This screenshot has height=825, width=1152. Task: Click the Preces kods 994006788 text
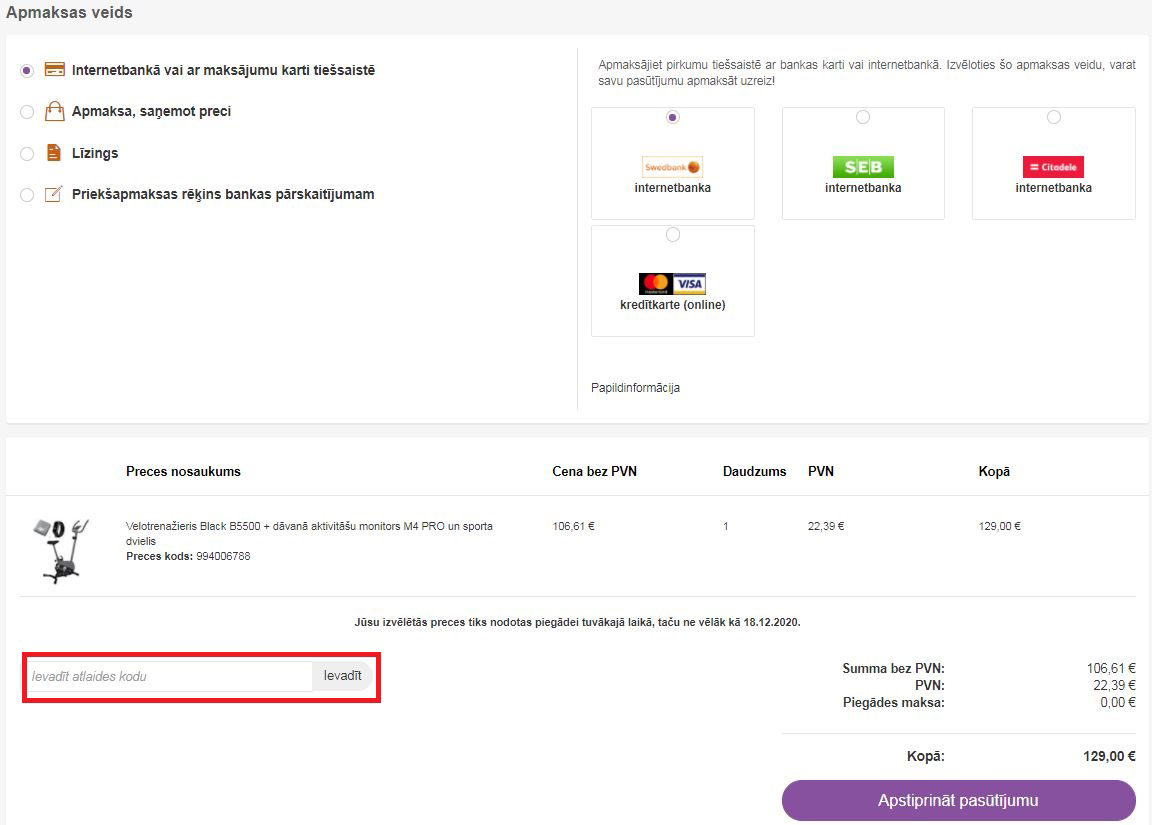coord(188,556)
